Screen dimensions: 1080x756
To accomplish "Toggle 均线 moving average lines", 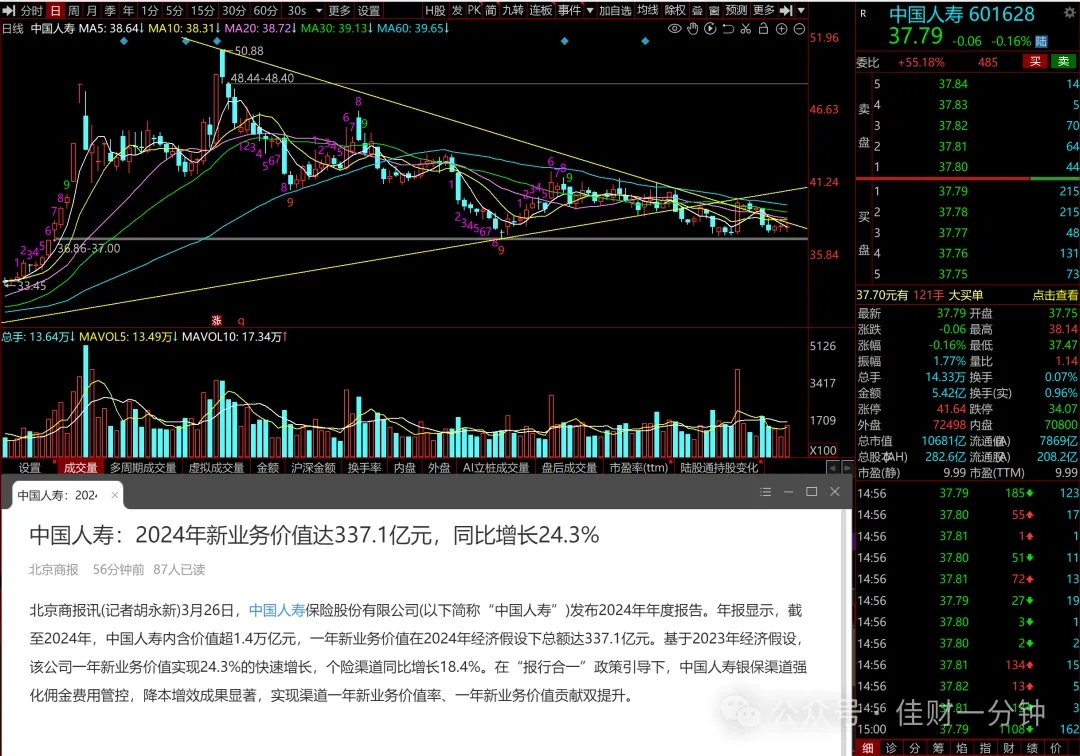I will tap(648, 10).
